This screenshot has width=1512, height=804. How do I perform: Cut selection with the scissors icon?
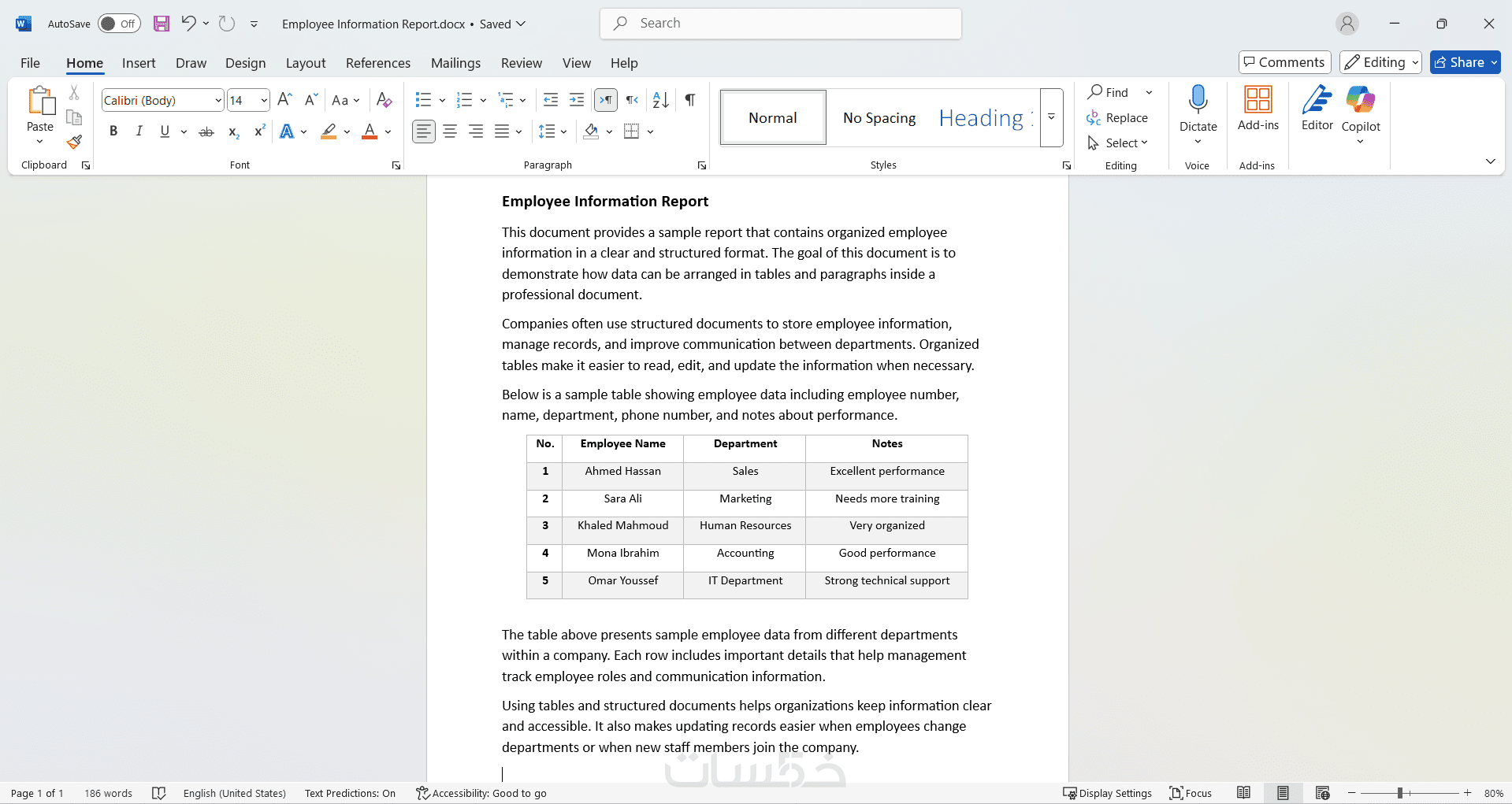click(x=74, y=93)
